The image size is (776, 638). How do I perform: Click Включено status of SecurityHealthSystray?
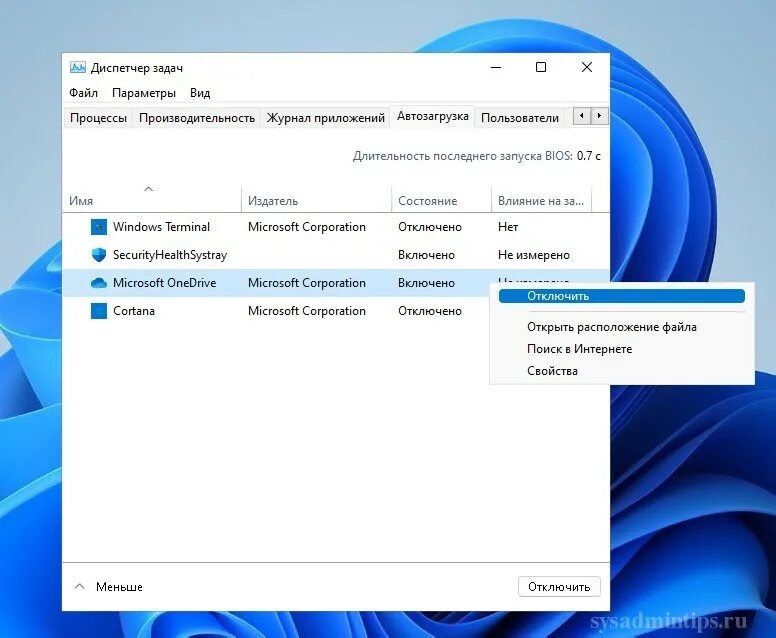(x=426, y=255)
